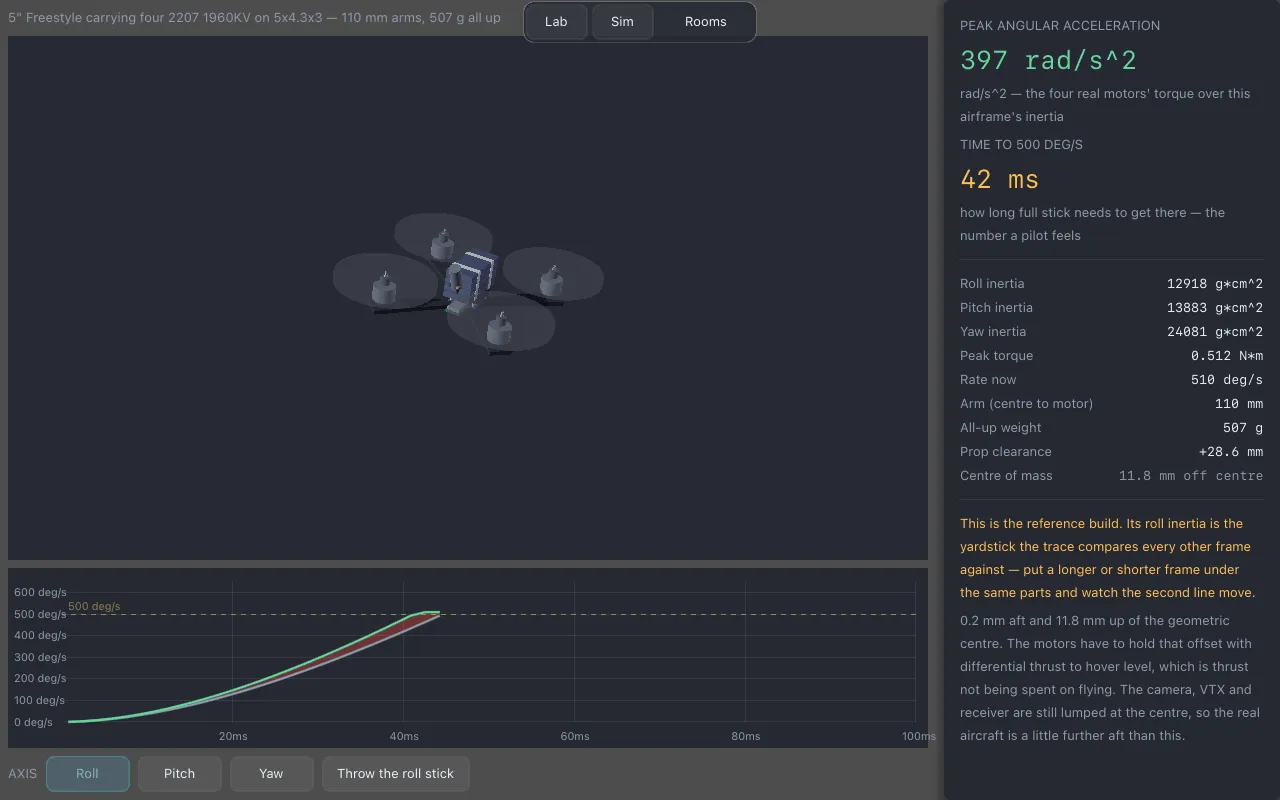The image size is (1280, 800).
Task: Open the Sim tab
Action: (x=622, y=22)
